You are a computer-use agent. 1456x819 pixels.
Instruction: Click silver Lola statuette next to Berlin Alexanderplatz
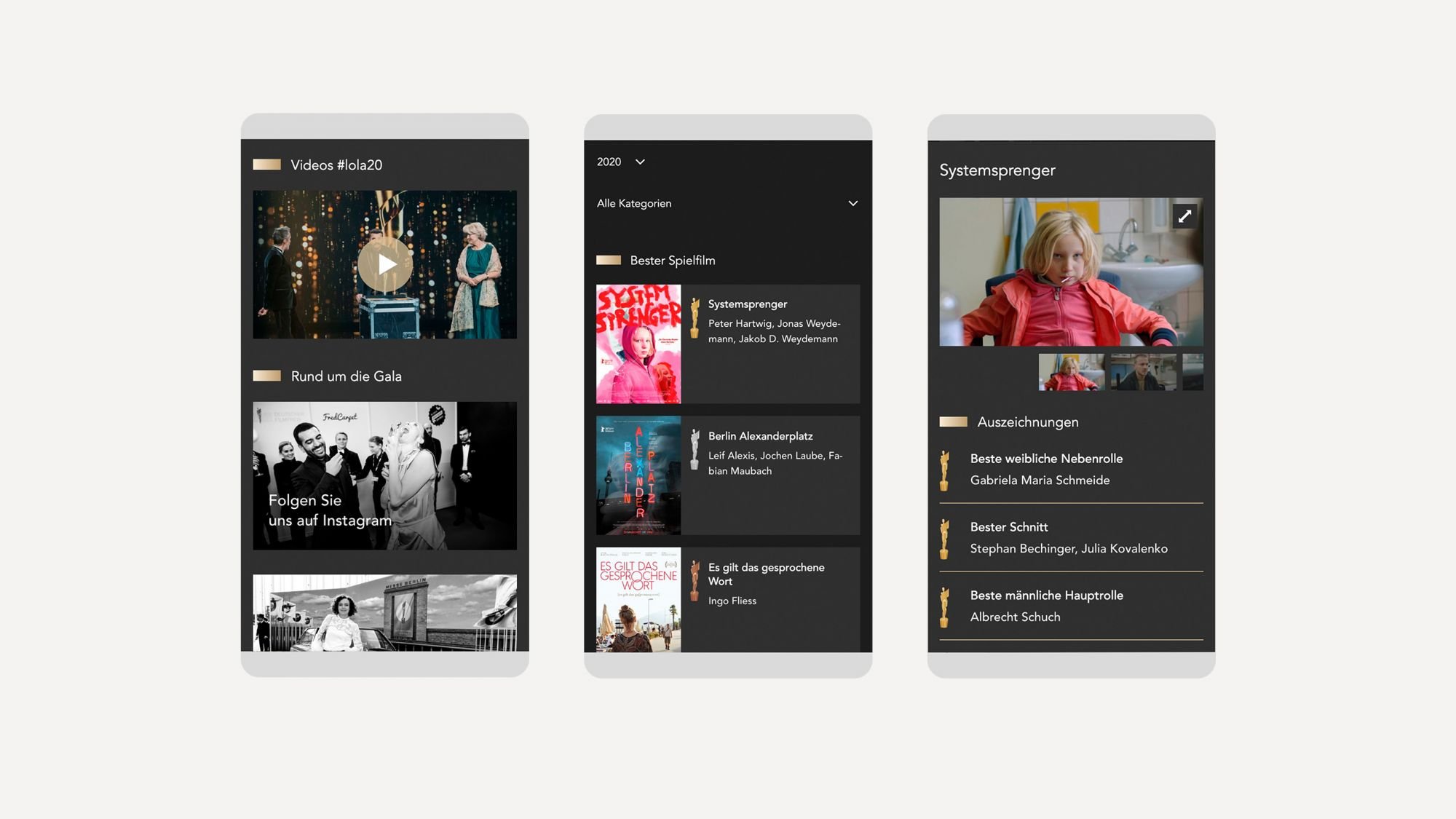click(x=695, y=450)
